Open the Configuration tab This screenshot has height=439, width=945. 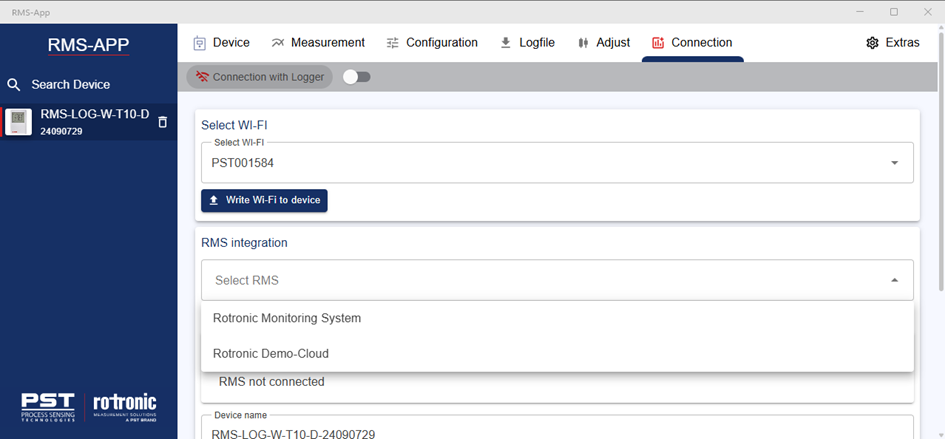tap(432, 43)
